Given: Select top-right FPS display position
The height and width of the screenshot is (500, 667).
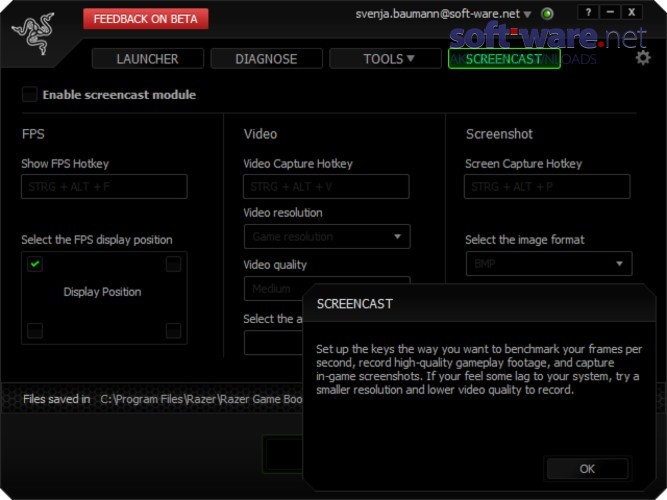Looking at the screenshot, I should [173, 264].
